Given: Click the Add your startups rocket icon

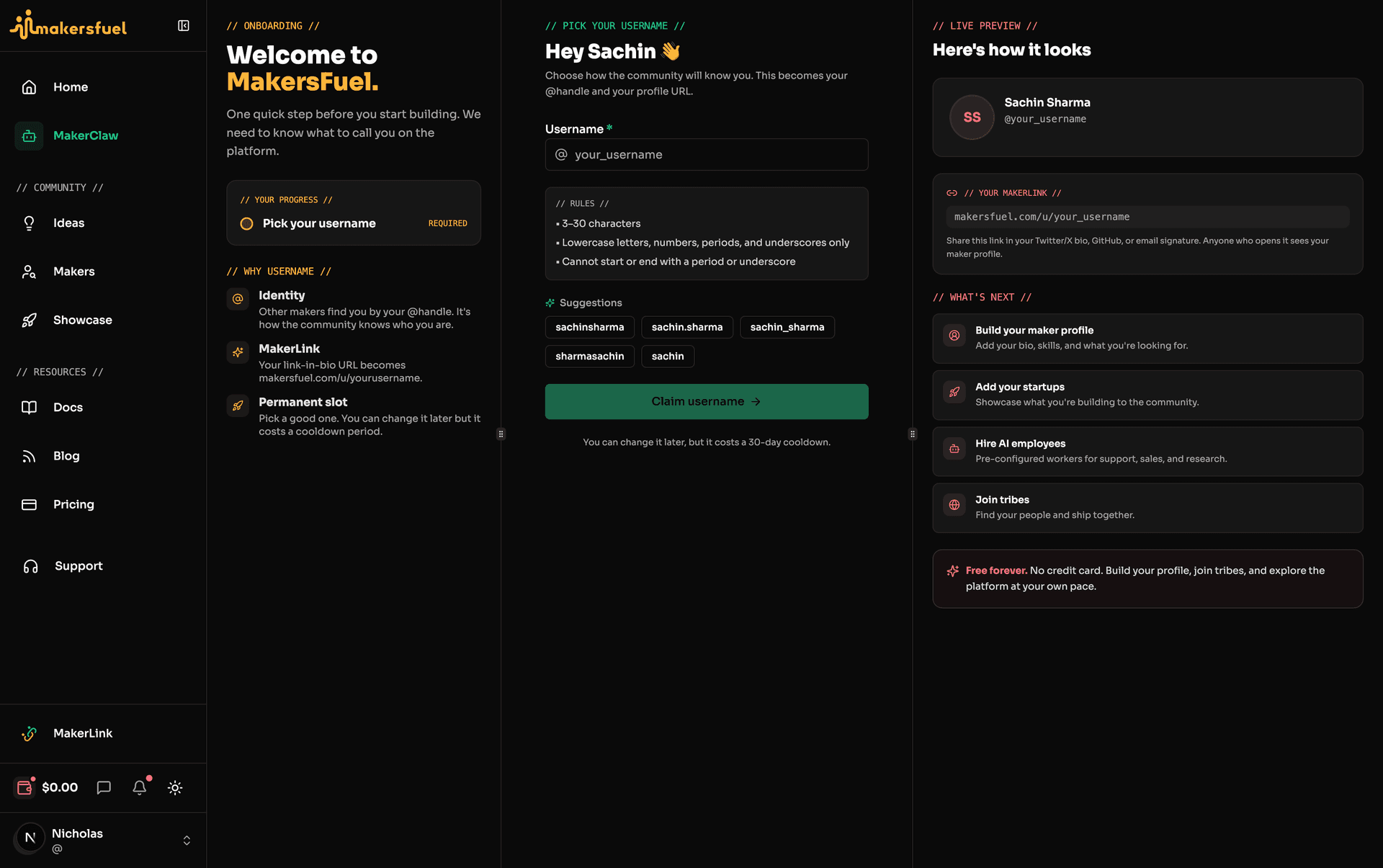Looking at the screenshot, I should pyautogui.click(x=954, y=393).
